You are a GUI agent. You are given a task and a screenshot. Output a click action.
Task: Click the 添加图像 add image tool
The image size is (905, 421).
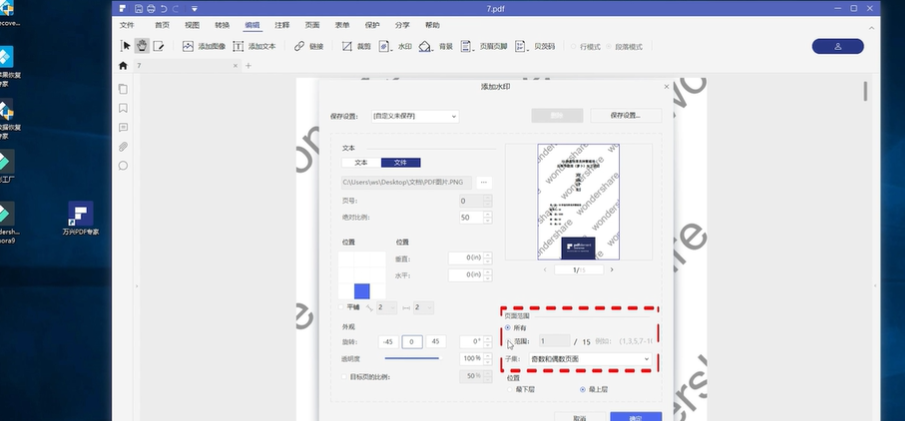tap(204, 46)
